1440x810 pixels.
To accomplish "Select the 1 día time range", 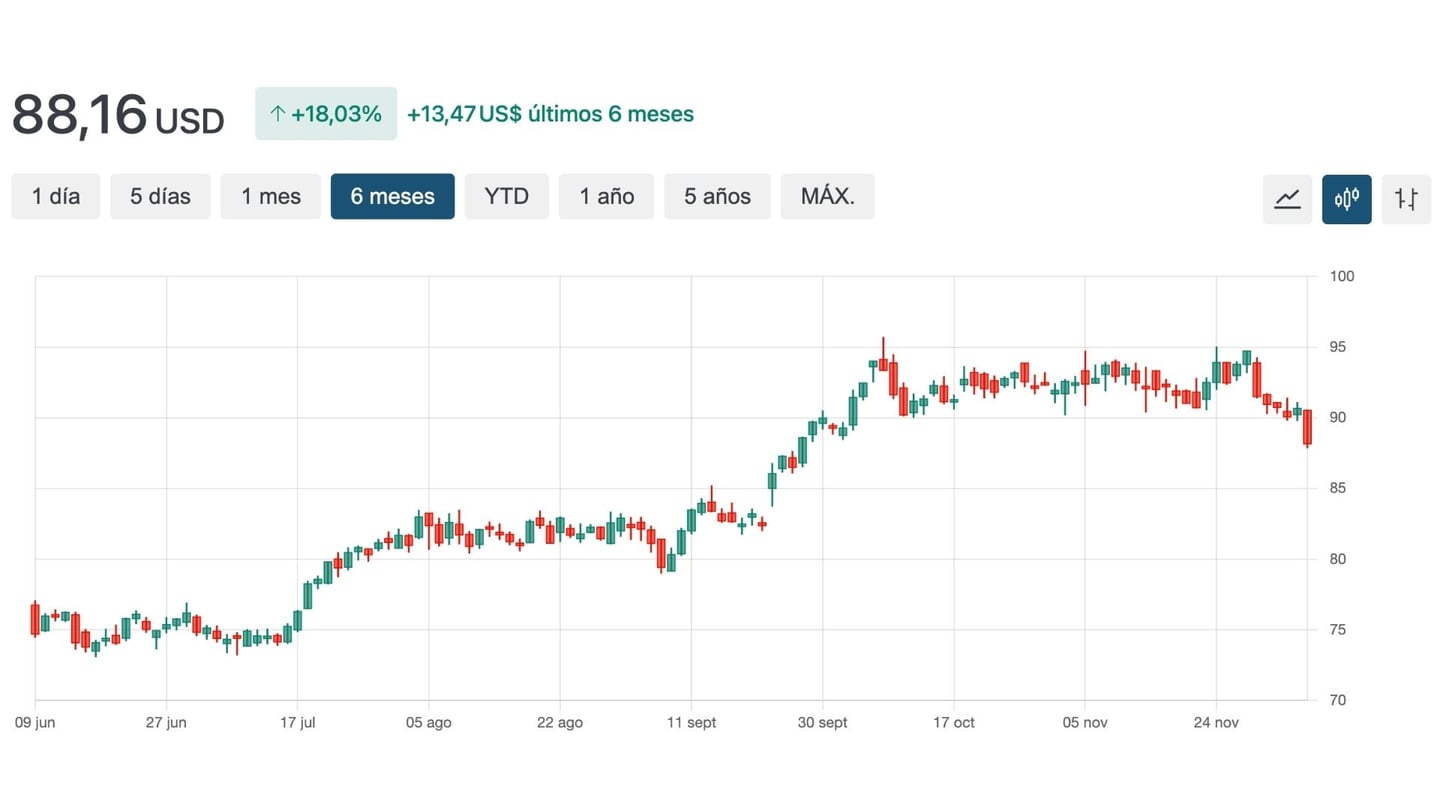I will [x=56, y=196].
